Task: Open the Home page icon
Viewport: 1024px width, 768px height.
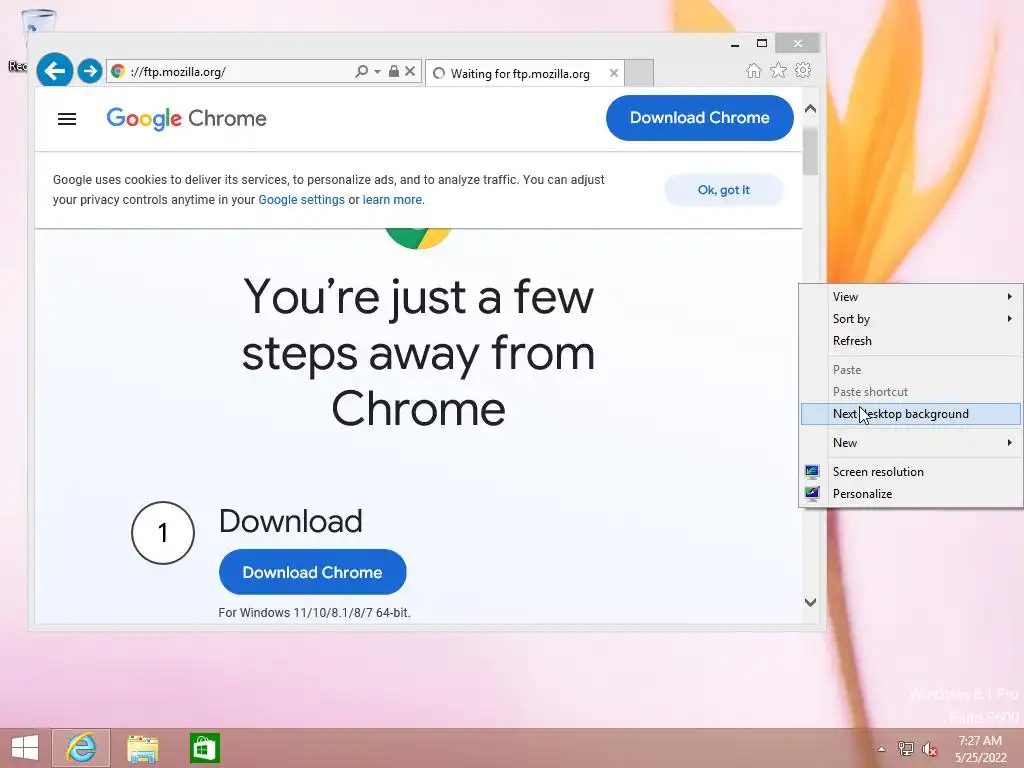Action: (754, 71)
